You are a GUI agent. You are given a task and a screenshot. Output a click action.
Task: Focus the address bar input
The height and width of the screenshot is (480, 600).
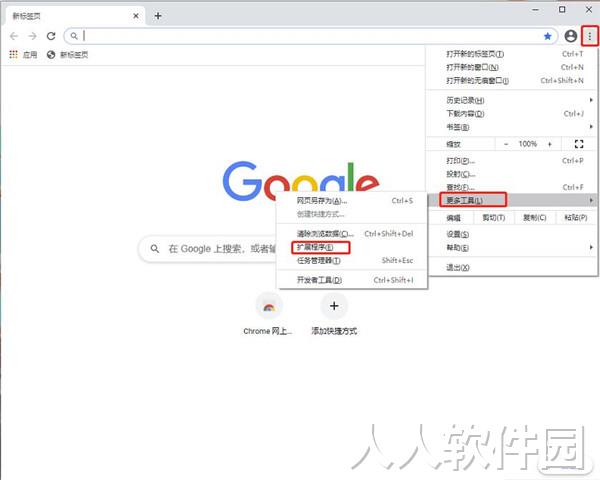[310, 36]
